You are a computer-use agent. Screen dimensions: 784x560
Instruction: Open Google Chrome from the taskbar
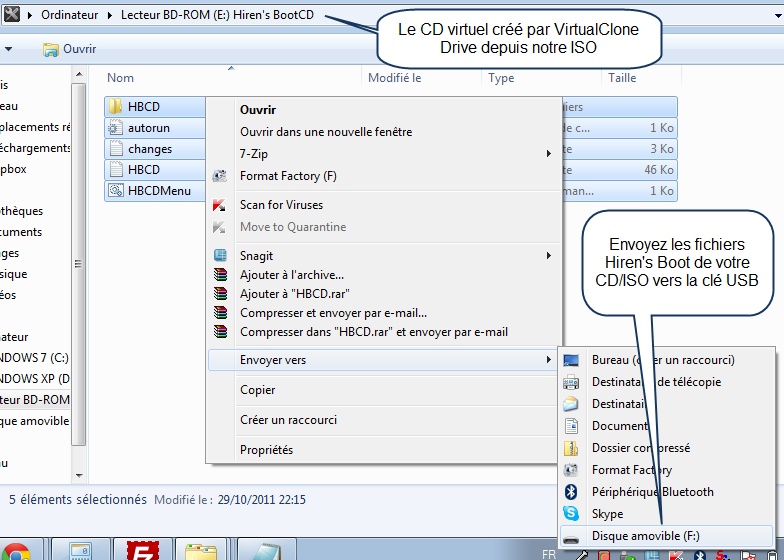(15, 551)
